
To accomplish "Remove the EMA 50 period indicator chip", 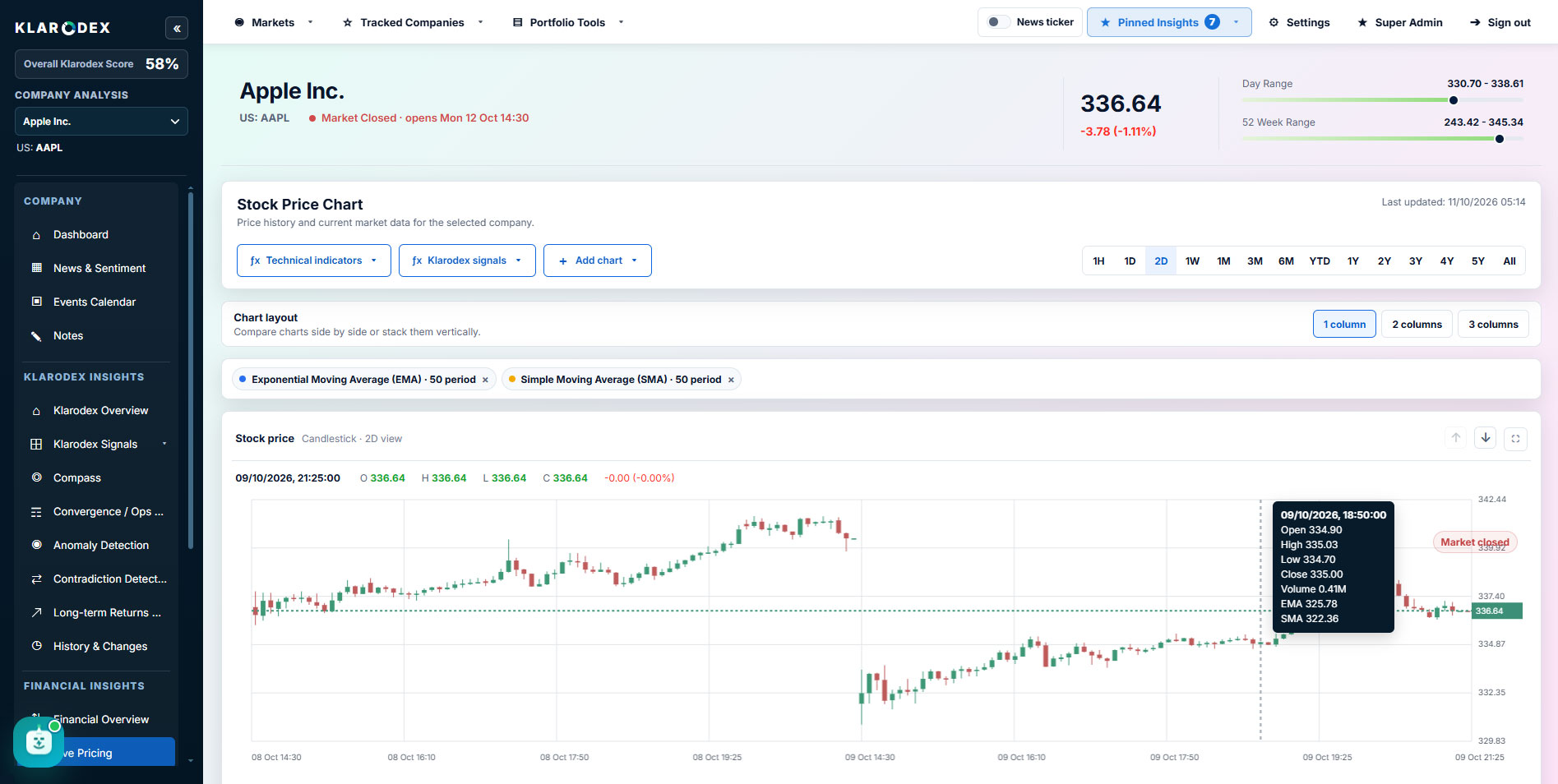I will pyautogui.click(x=485, y=380).
